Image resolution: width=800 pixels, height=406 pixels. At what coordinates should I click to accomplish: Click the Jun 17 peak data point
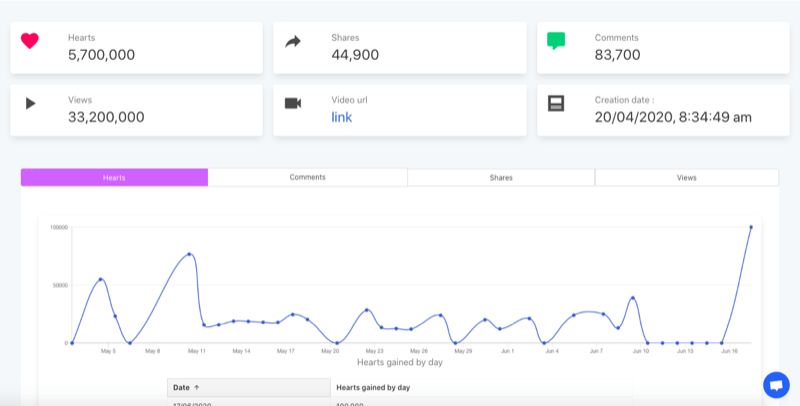pyautogui.click(x=751, y=227)
